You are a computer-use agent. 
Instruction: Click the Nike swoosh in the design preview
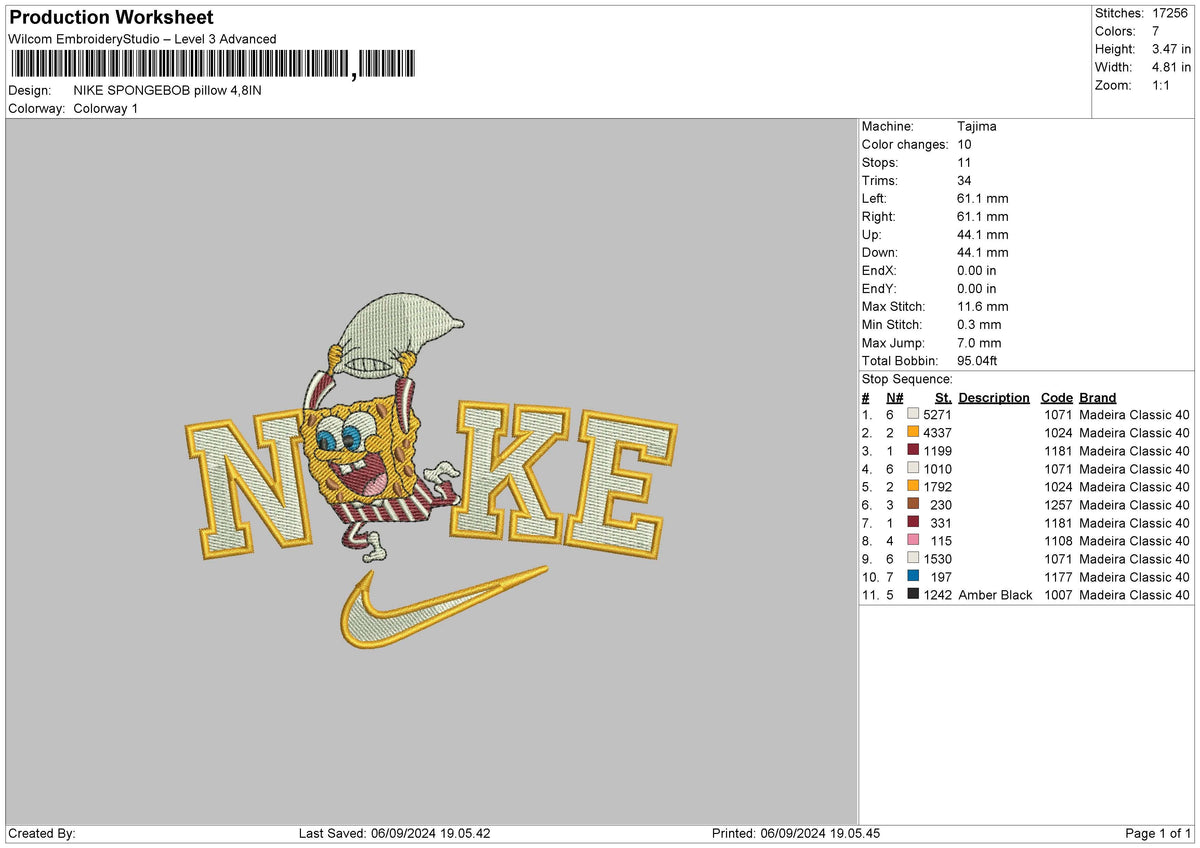pos(443,607)
